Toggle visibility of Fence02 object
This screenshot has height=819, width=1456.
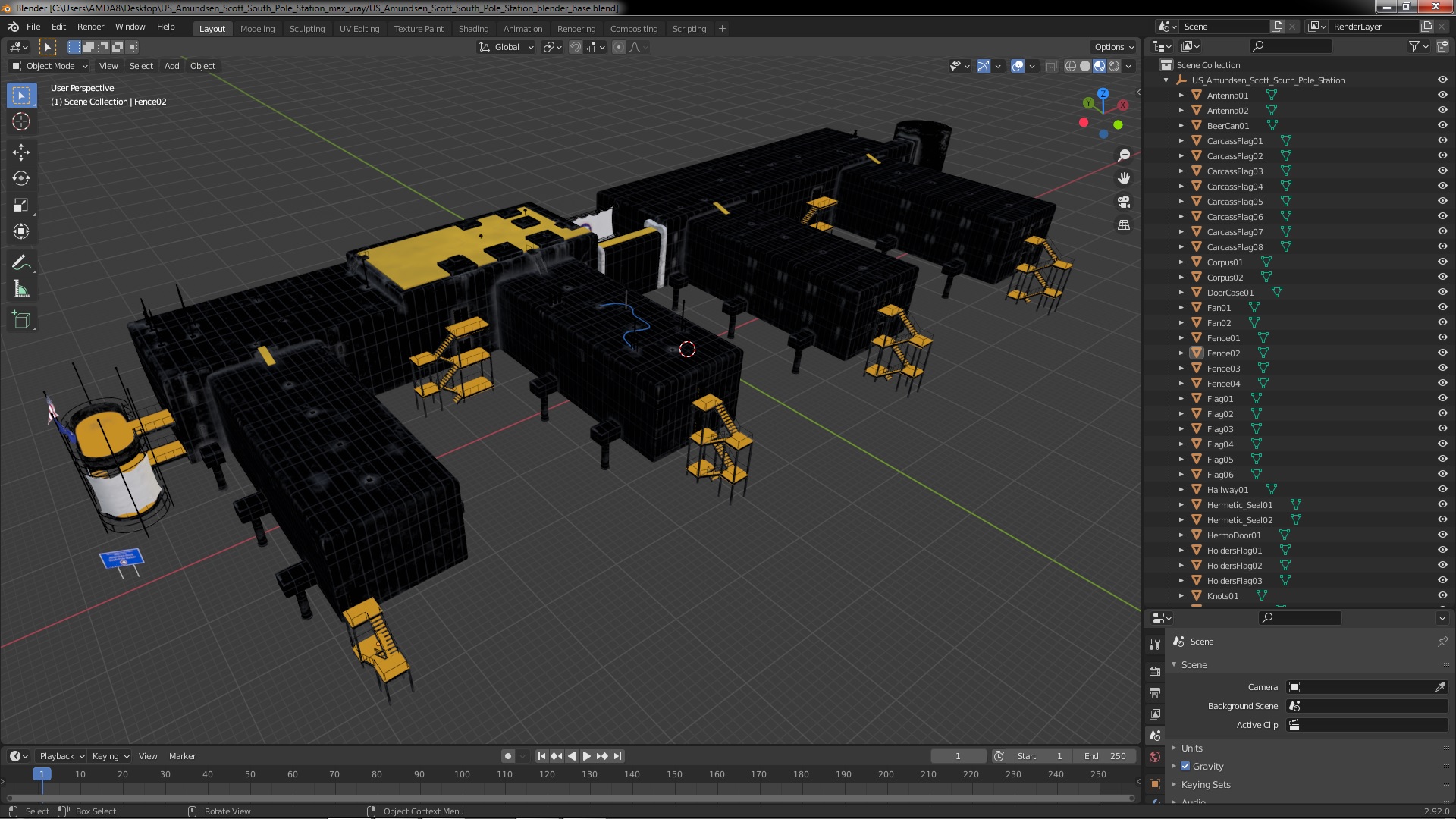tap(1442, 353)
